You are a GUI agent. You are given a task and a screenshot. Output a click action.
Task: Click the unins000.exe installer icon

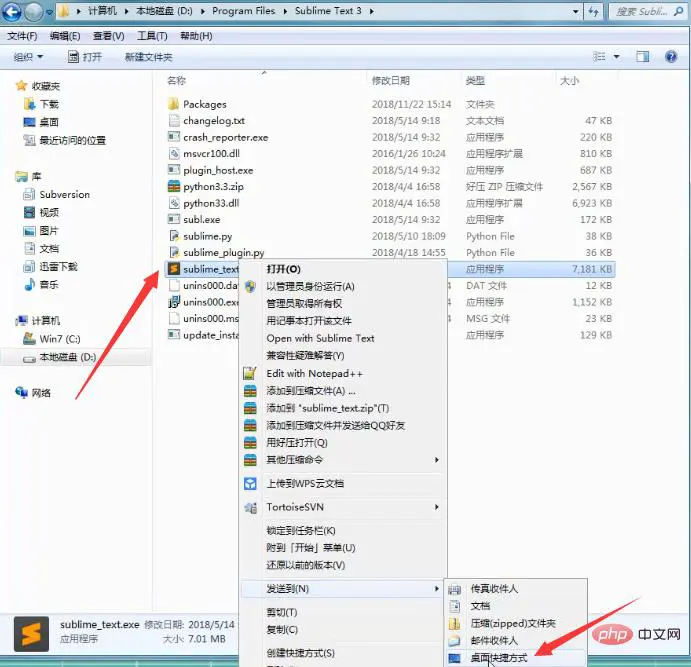point(174,302)
